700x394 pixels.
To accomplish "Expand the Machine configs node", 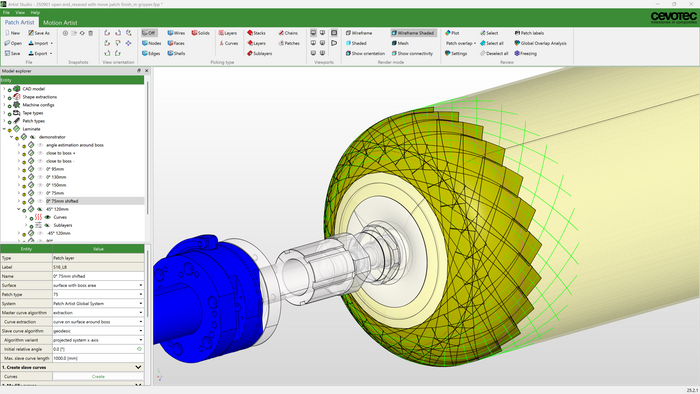I will click(x=4, y=105).
